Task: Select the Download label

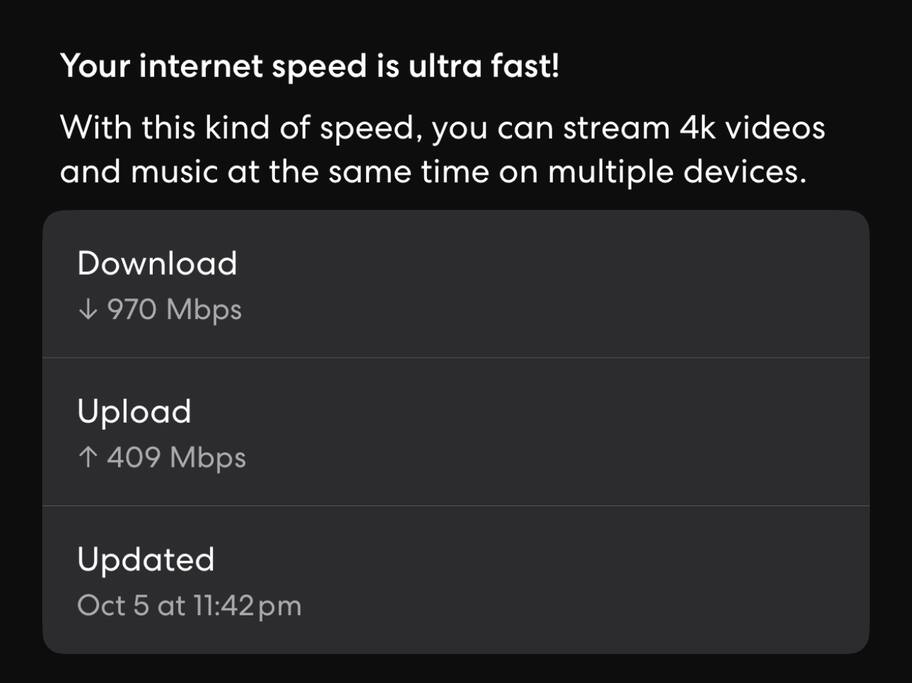Action: click(157, 263)
